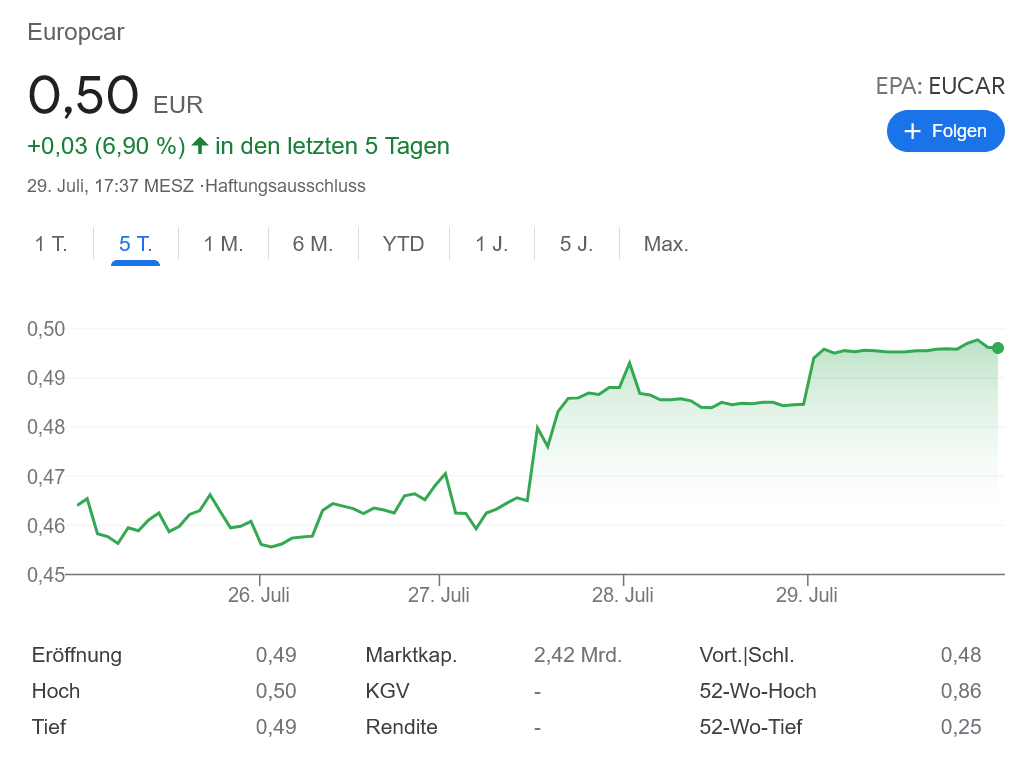The image size is (1018, 764).
Task: Open the Haftungsausschluss disclaimer link
Action: point(285,186)
